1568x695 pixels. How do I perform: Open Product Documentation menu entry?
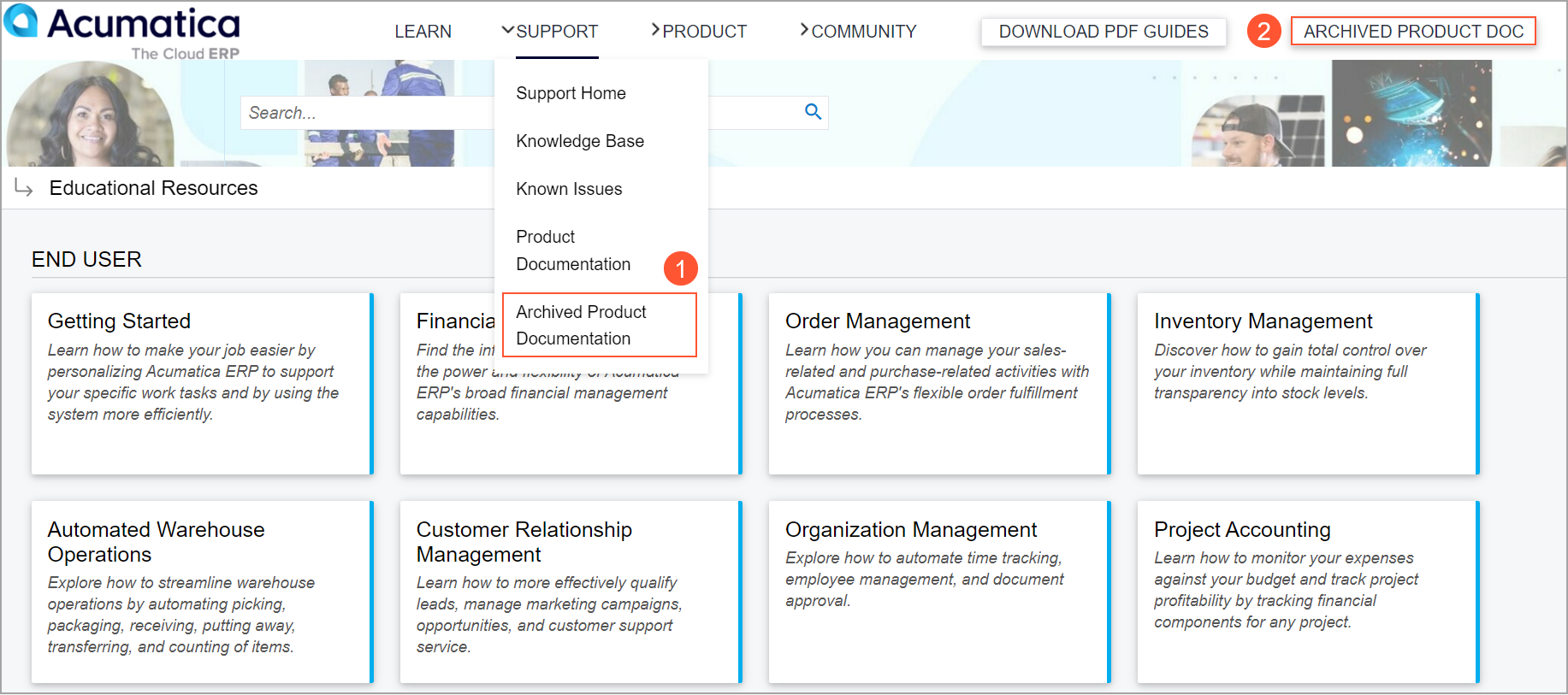[572, 250]
